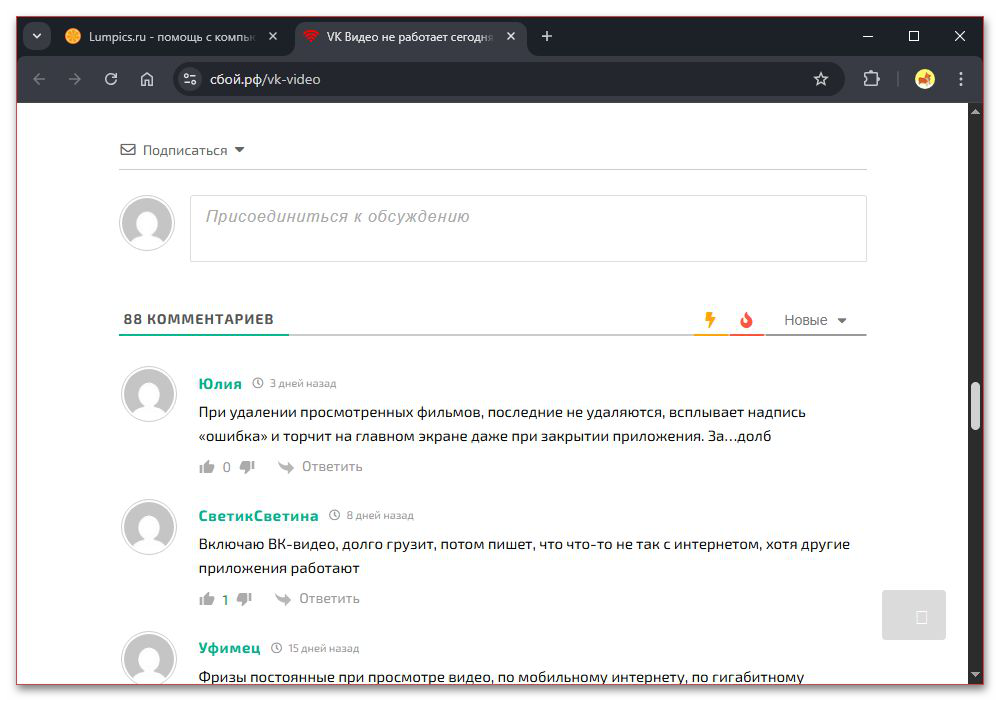Sort by hottest thread flame icon

coord(746,320)
